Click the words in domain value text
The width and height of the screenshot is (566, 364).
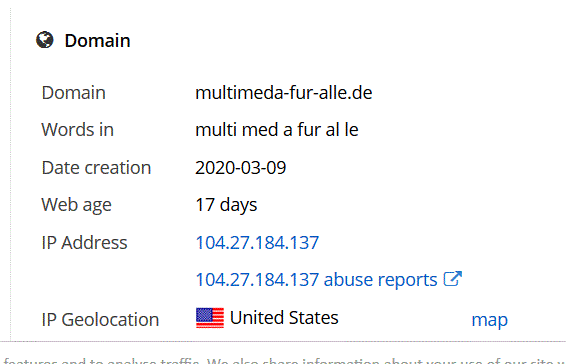coord(277,130)
